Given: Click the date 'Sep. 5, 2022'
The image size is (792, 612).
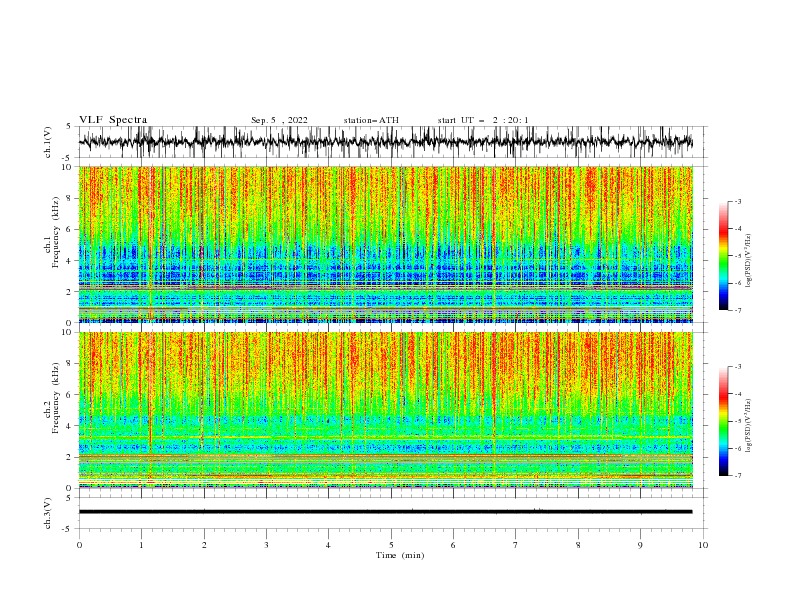Looking at the screenshot, I should tap(279, 120).
